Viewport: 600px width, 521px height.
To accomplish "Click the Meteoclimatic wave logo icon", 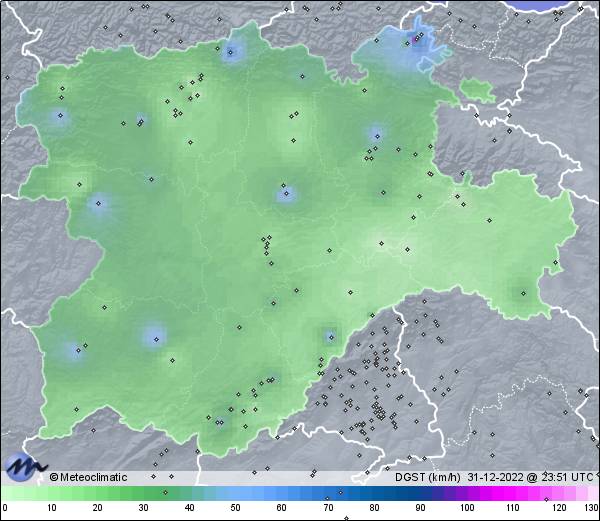I will (25, 467).
